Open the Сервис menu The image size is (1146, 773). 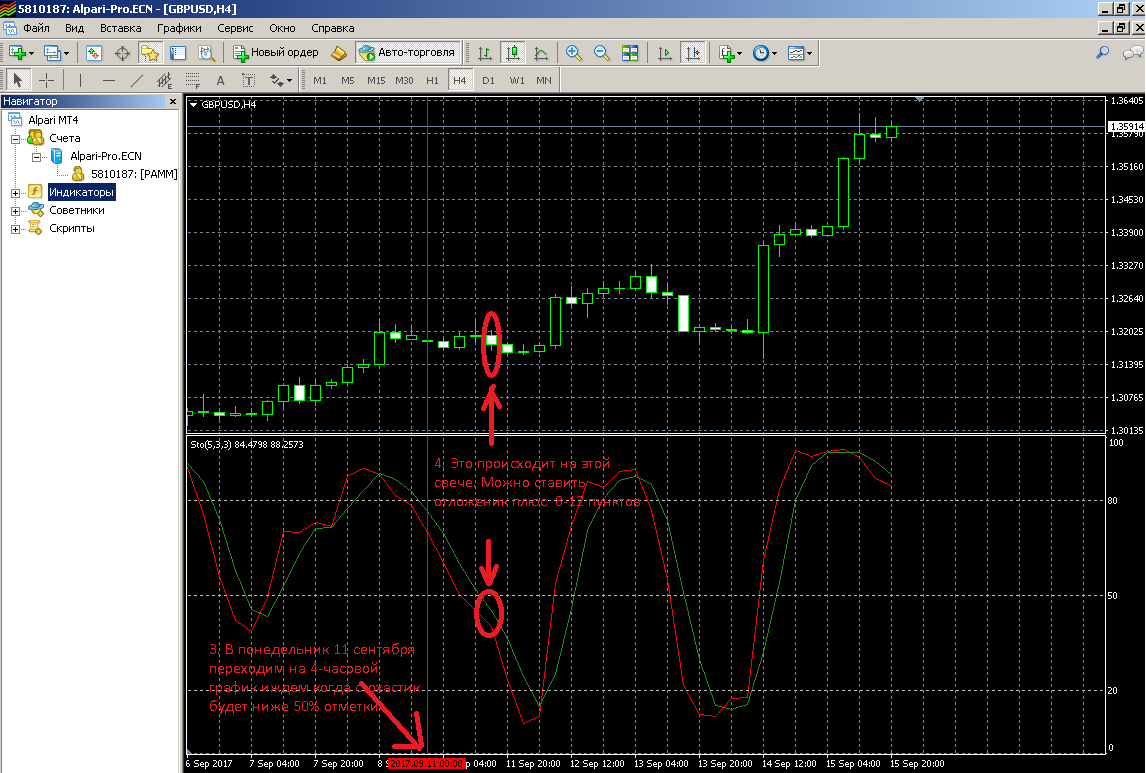click(x=235, y=28)
